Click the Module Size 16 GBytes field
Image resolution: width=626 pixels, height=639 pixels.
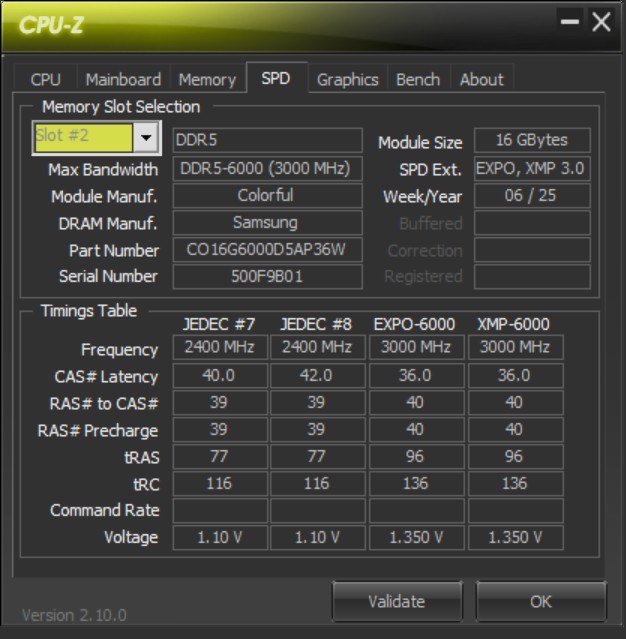[x=532, y=140]
